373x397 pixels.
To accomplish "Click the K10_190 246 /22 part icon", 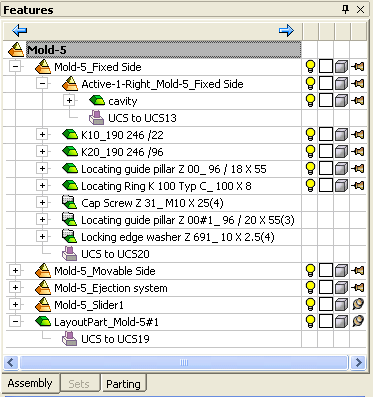I will [x=70, y=134].
